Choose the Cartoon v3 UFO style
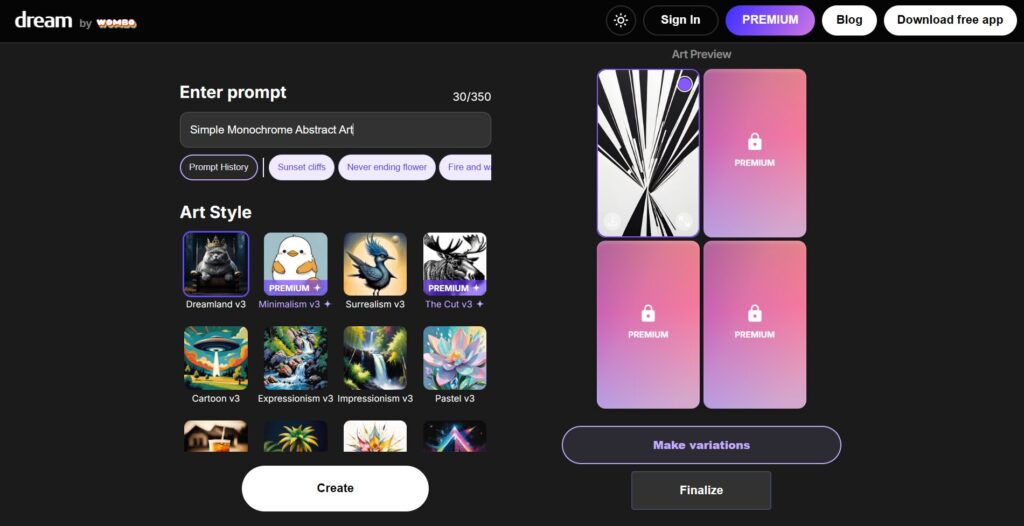This screenshot has width=1024, height=526. tap(216, 358)
